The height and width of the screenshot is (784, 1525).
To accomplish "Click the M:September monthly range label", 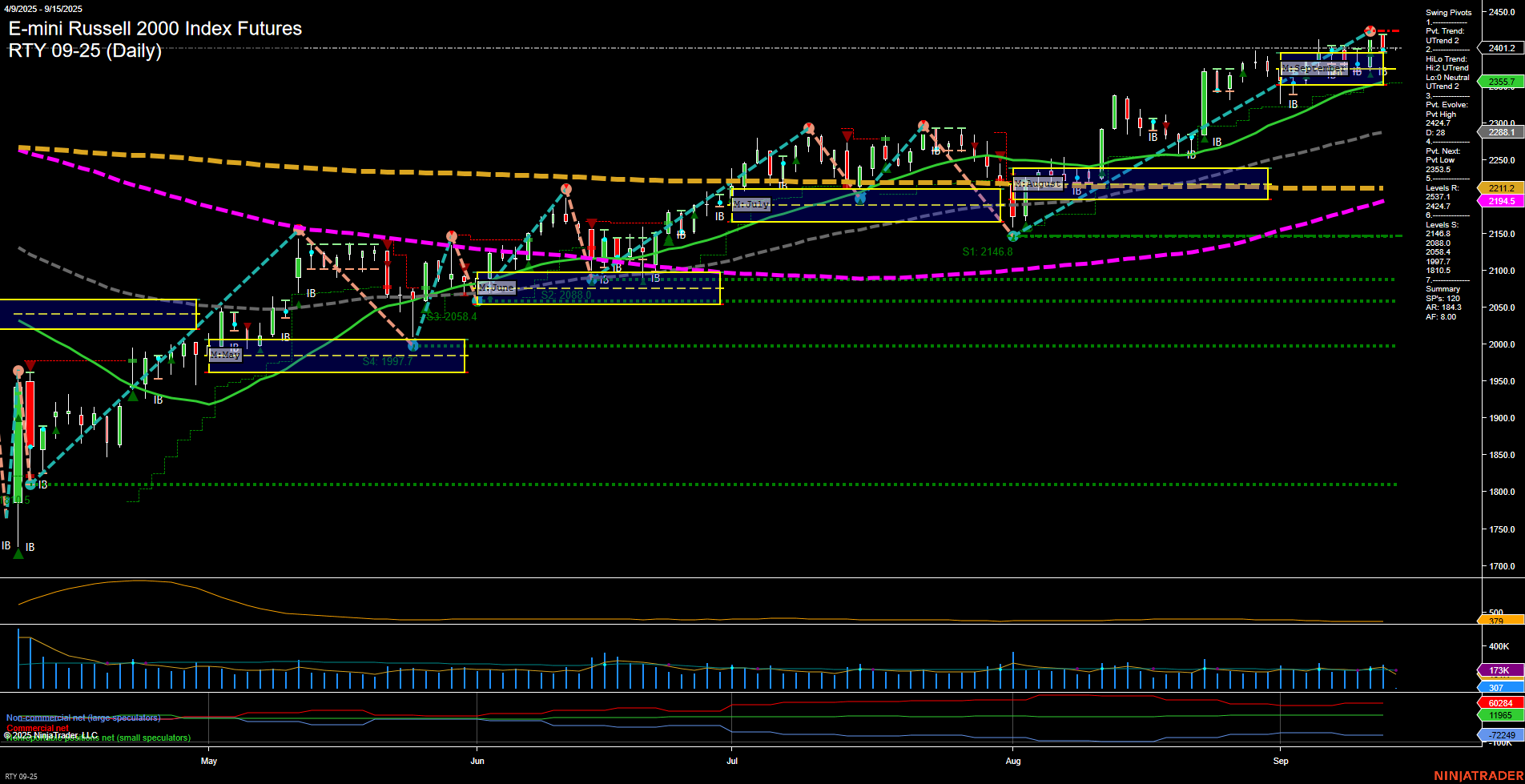I will pos(1314,69).
